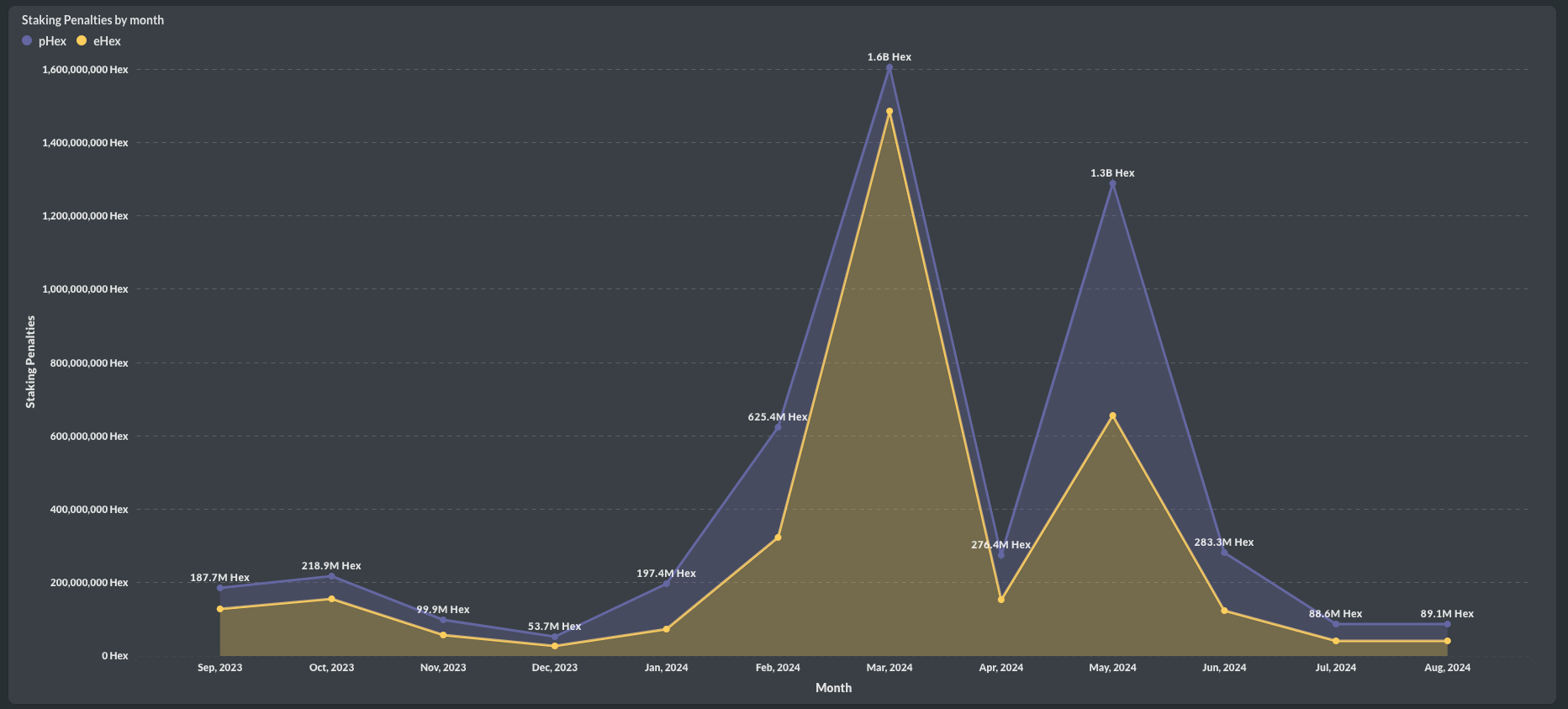Click the eHex data point for March 2024

[x=890, y=111]
